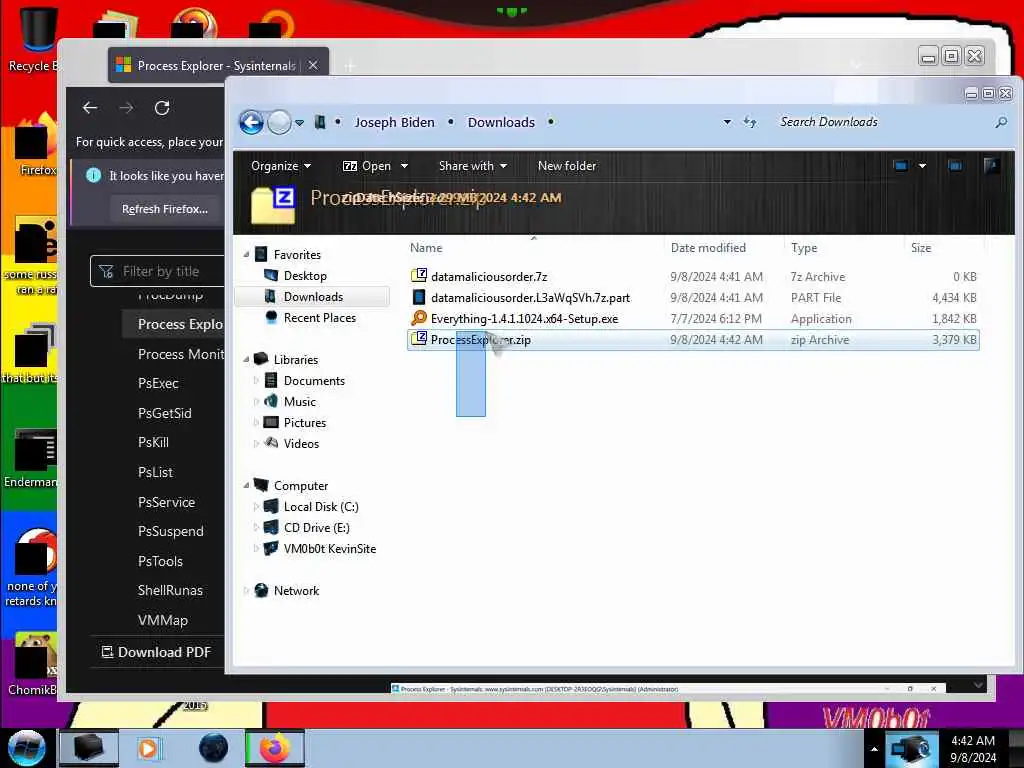Open the Music library
1024x768 pixels.
click(299, 402)
